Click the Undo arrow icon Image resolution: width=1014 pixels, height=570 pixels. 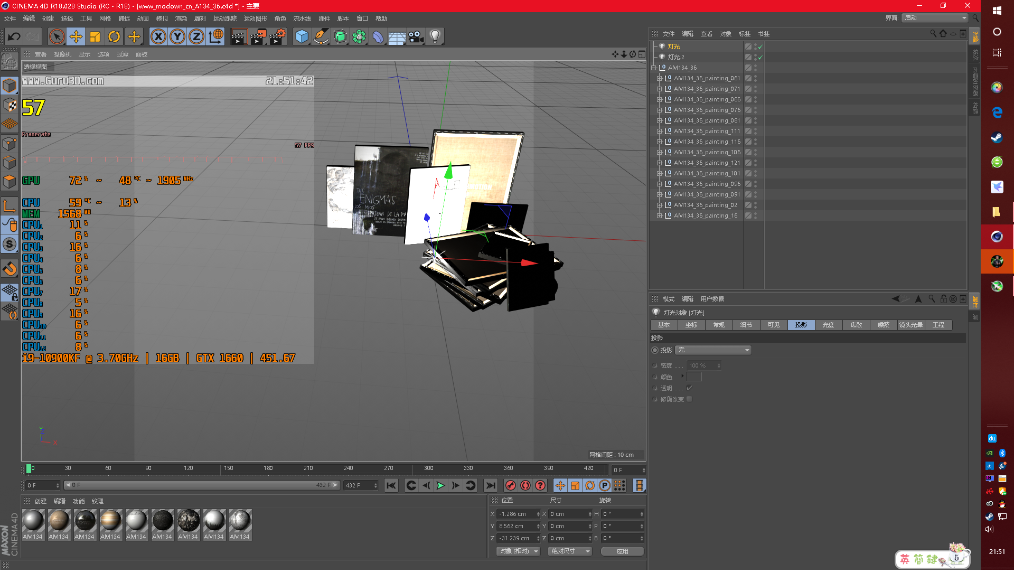14,37
